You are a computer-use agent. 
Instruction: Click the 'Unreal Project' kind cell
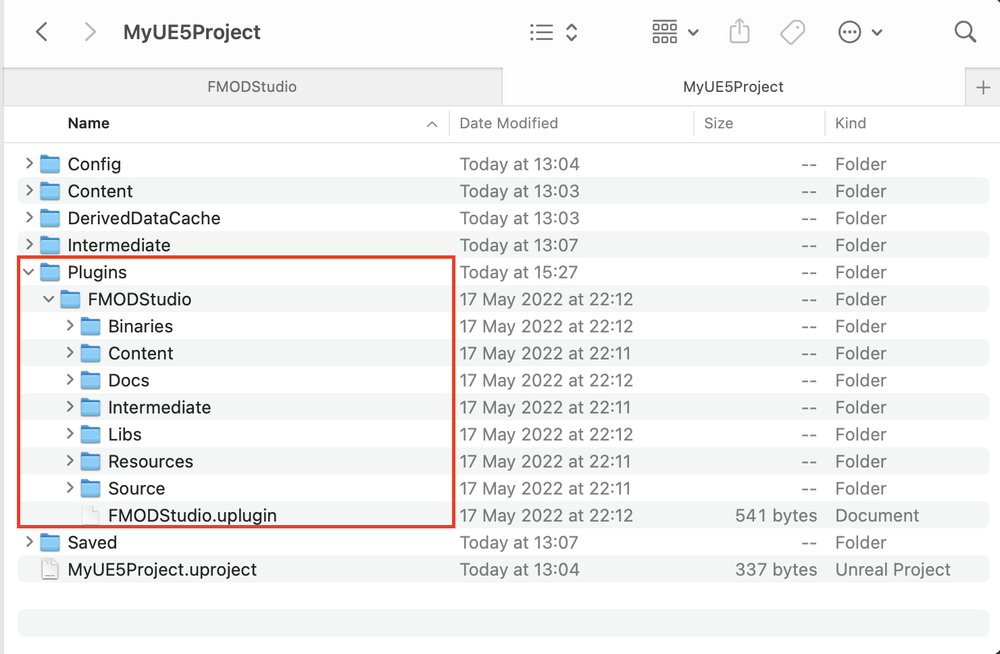pyautogui.click(x=893, y=570)
